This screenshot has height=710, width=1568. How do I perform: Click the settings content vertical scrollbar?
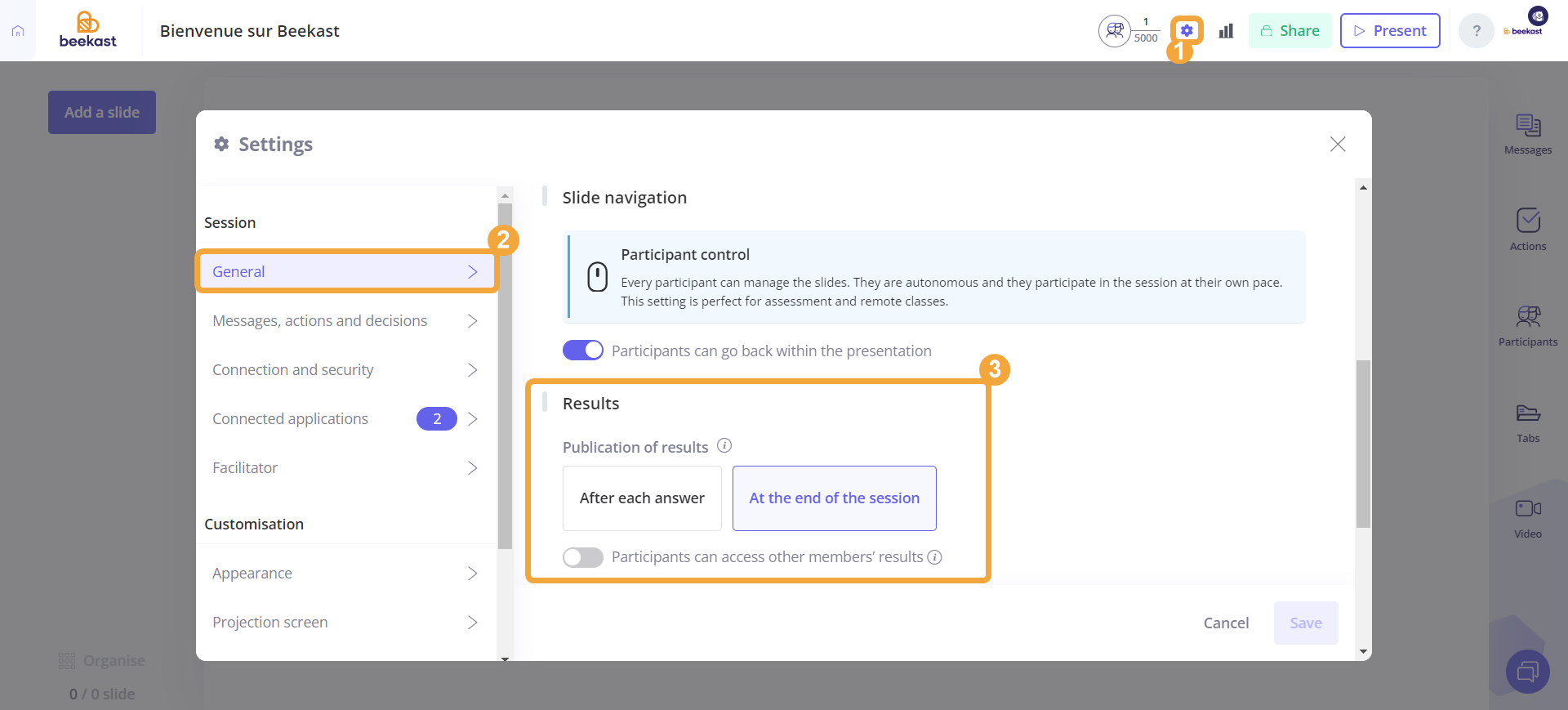pos(1363,444)
